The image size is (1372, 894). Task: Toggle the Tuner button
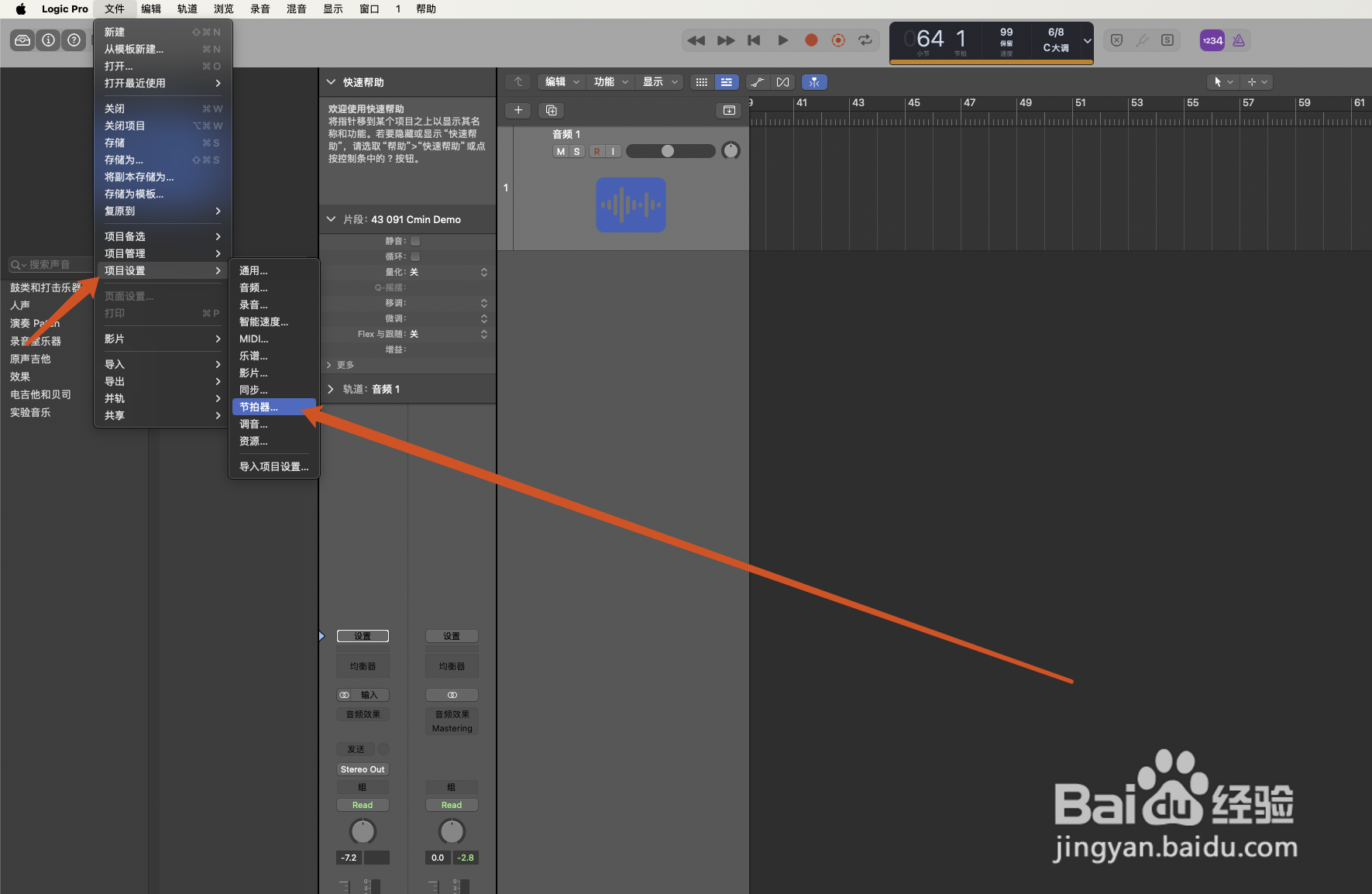tap(1142, 40)
